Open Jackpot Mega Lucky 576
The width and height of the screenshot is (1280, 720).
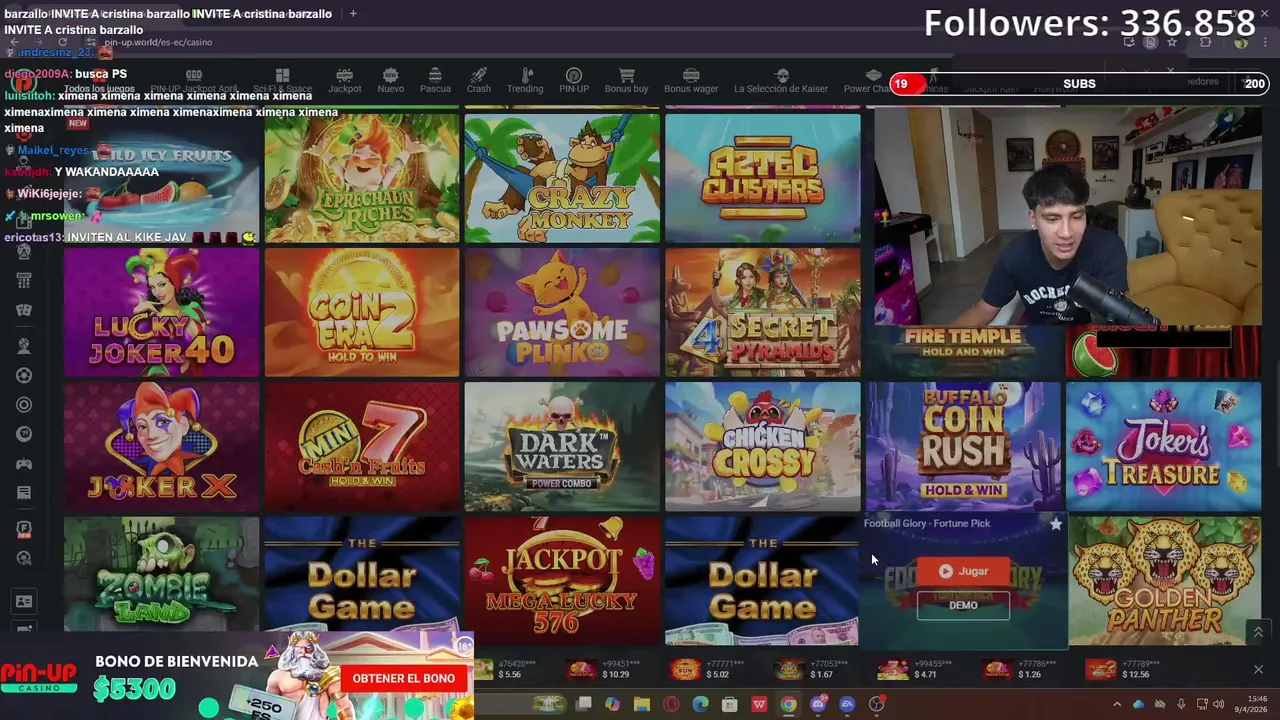pos(562,580)
